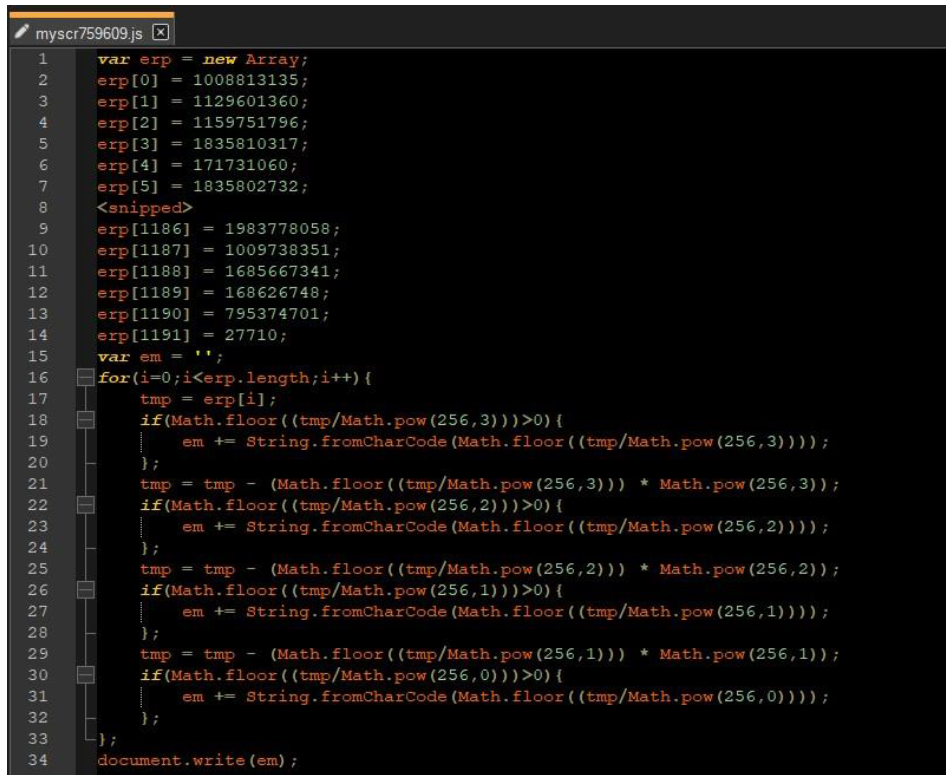Collapse the if block at line 18
The height and width of the screenshot is (779, 952).
84,422
